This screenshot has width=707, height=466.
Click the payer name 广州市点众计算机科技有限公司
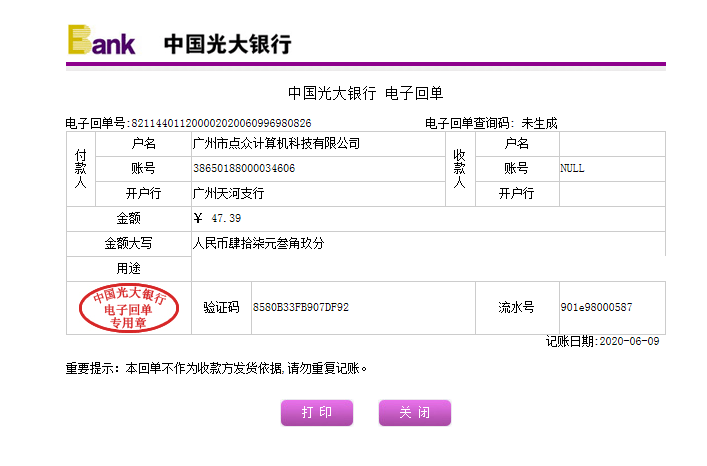pyautogui.click(x=276, y=143)
